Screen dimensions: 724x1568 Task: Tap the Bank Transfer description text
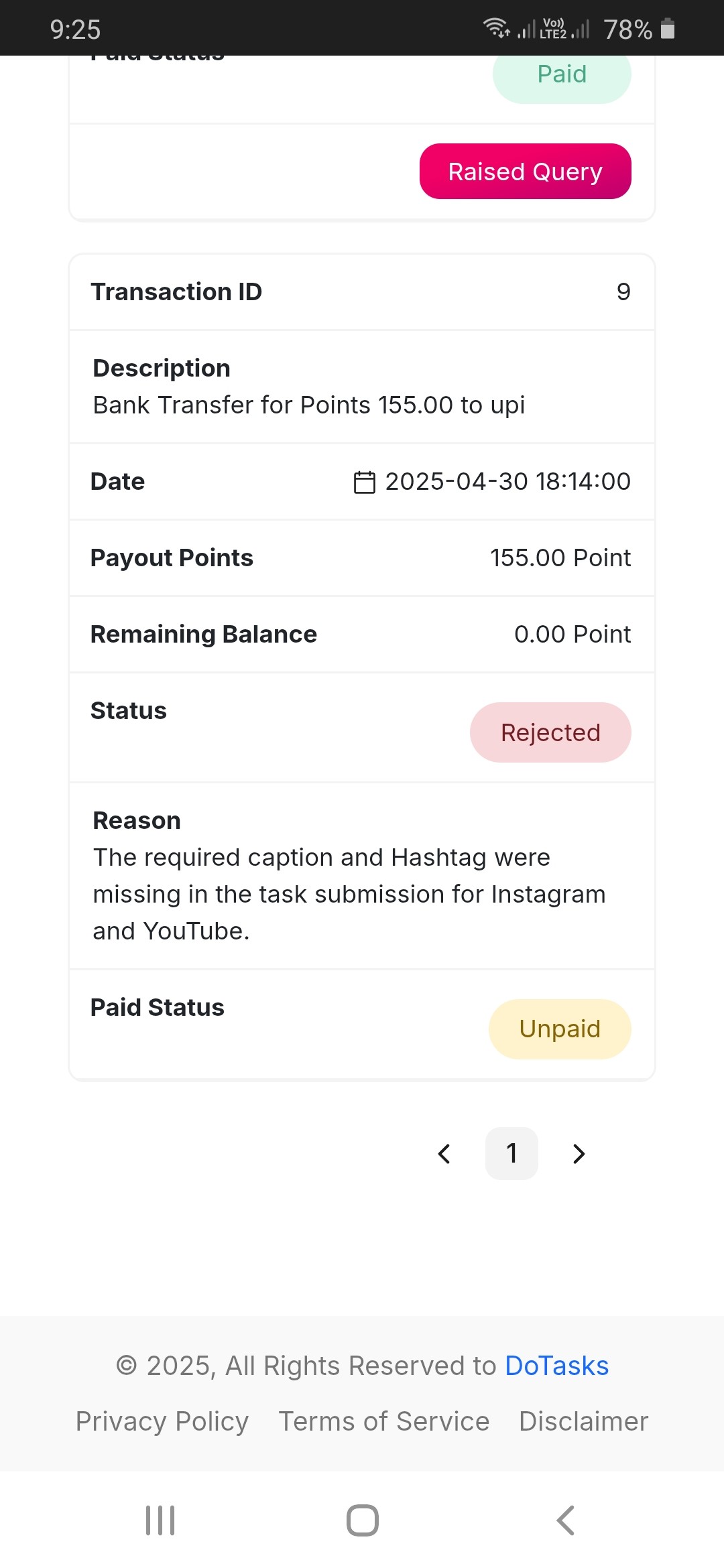click(x=308, y=405)
